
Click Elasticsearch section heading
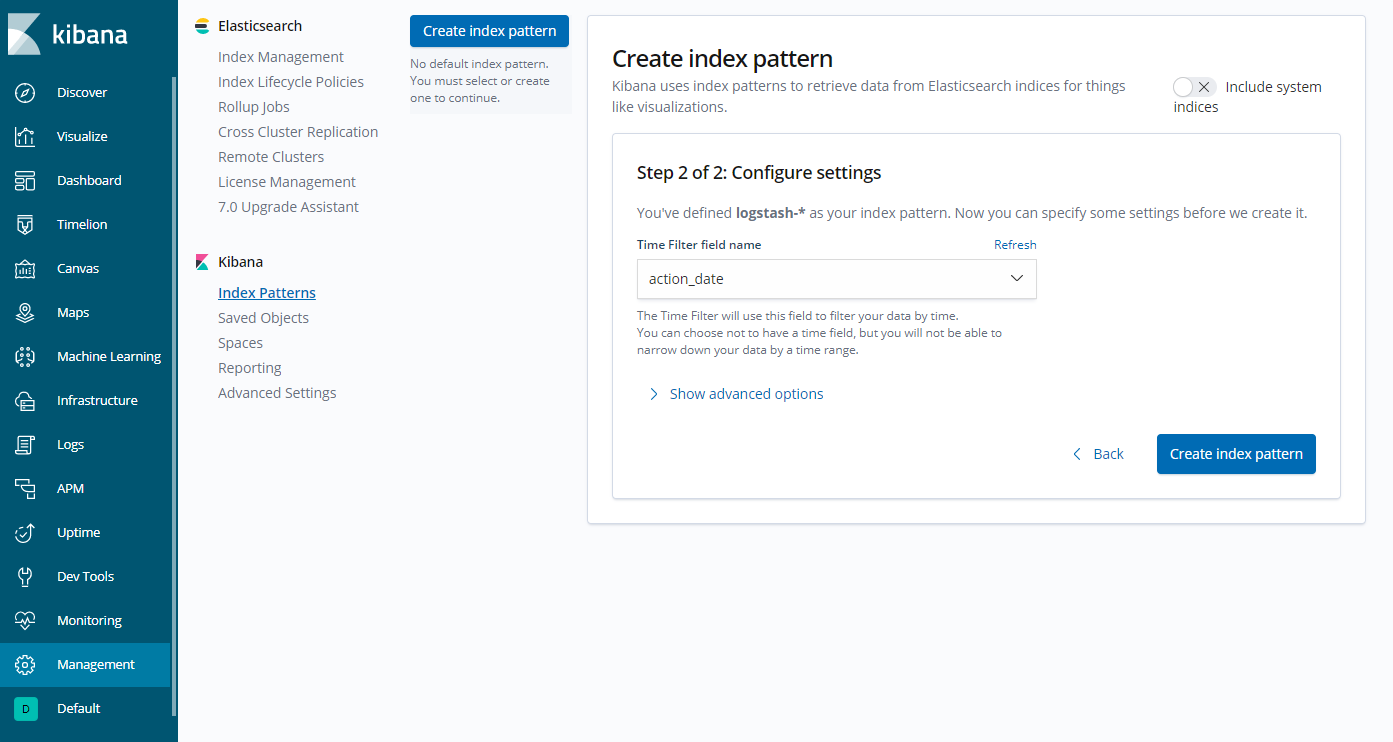click(x=260, y=26)
